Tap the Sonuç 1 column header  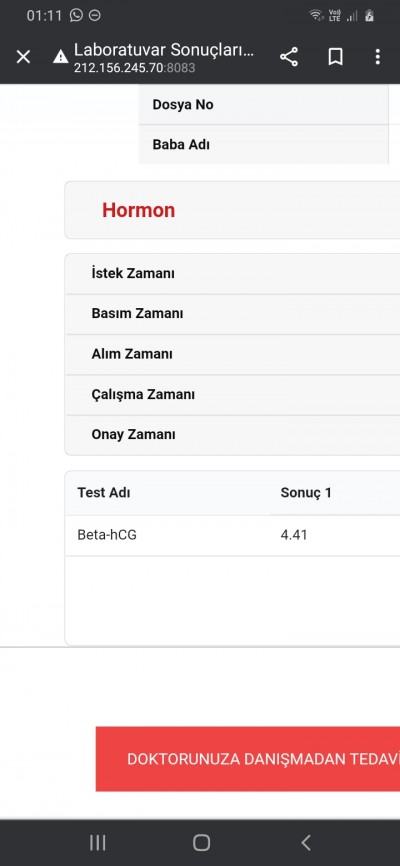point(306,493)
